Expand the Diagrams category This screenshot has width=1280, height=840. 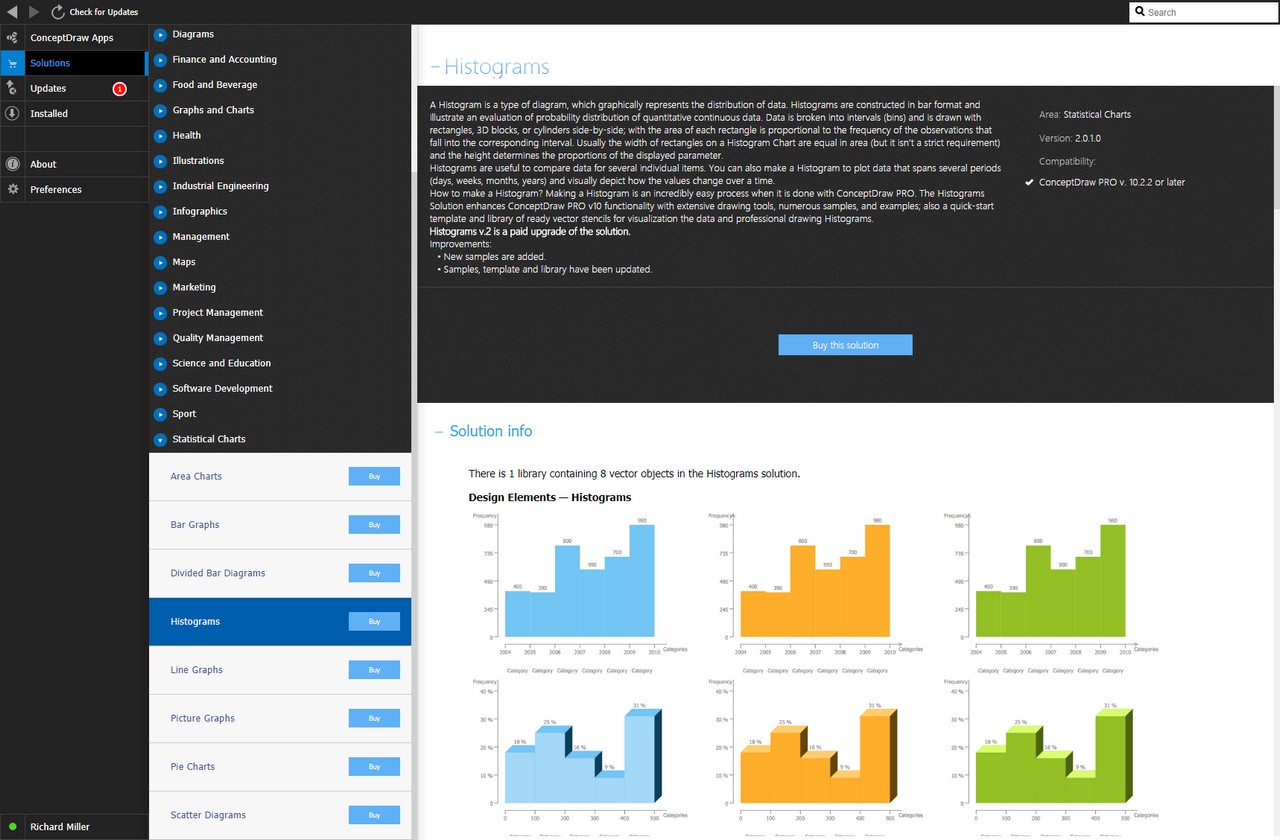pos(160,34)
